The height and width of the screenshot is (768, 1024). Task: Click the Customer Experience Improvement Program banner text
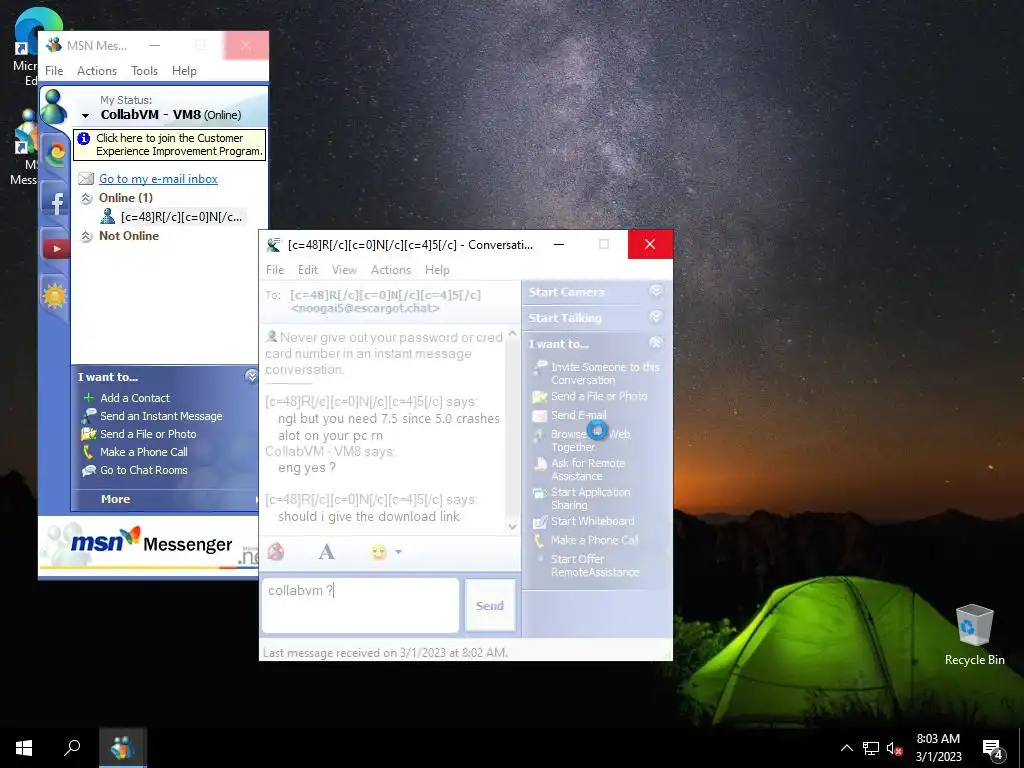pos(179,144)
